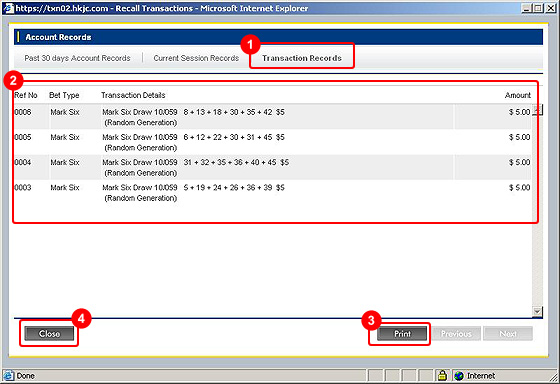The height and width of the screenshot is (384, 560).
Task: Select reference number 0003
Action: pyautogui.click(x=23, y=188)
